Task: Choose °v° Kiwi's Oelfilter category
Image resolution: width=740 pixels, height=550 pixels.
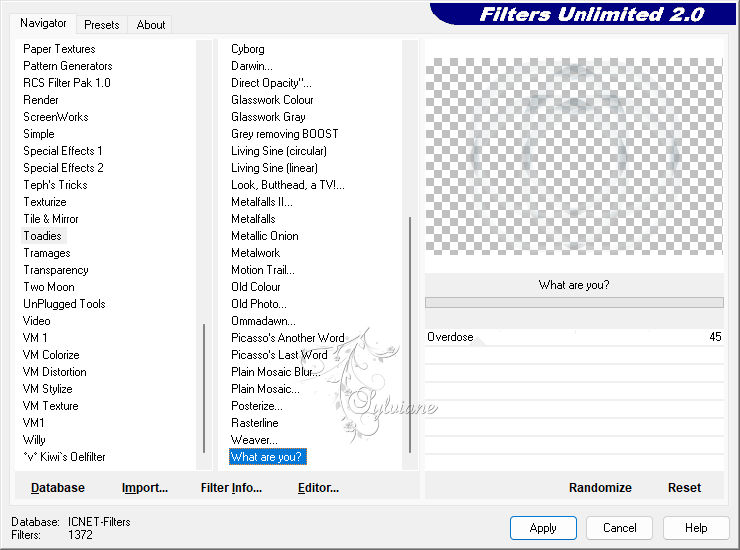Action: coord(64,457)
